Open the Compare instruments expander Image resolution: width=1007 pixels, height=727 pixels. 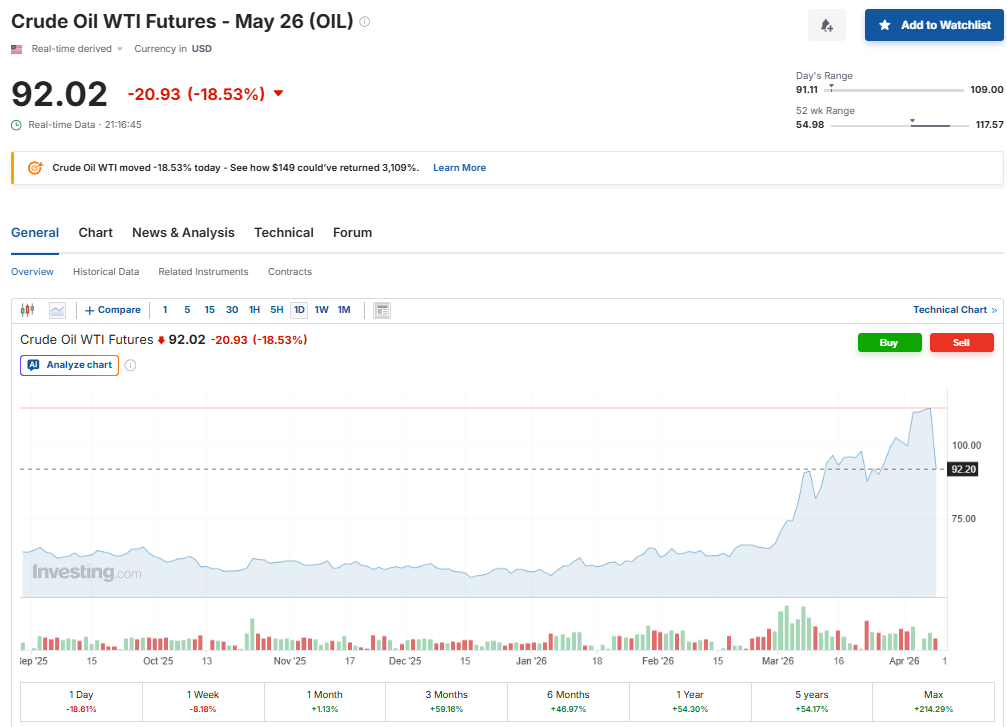tap(113, 310)
